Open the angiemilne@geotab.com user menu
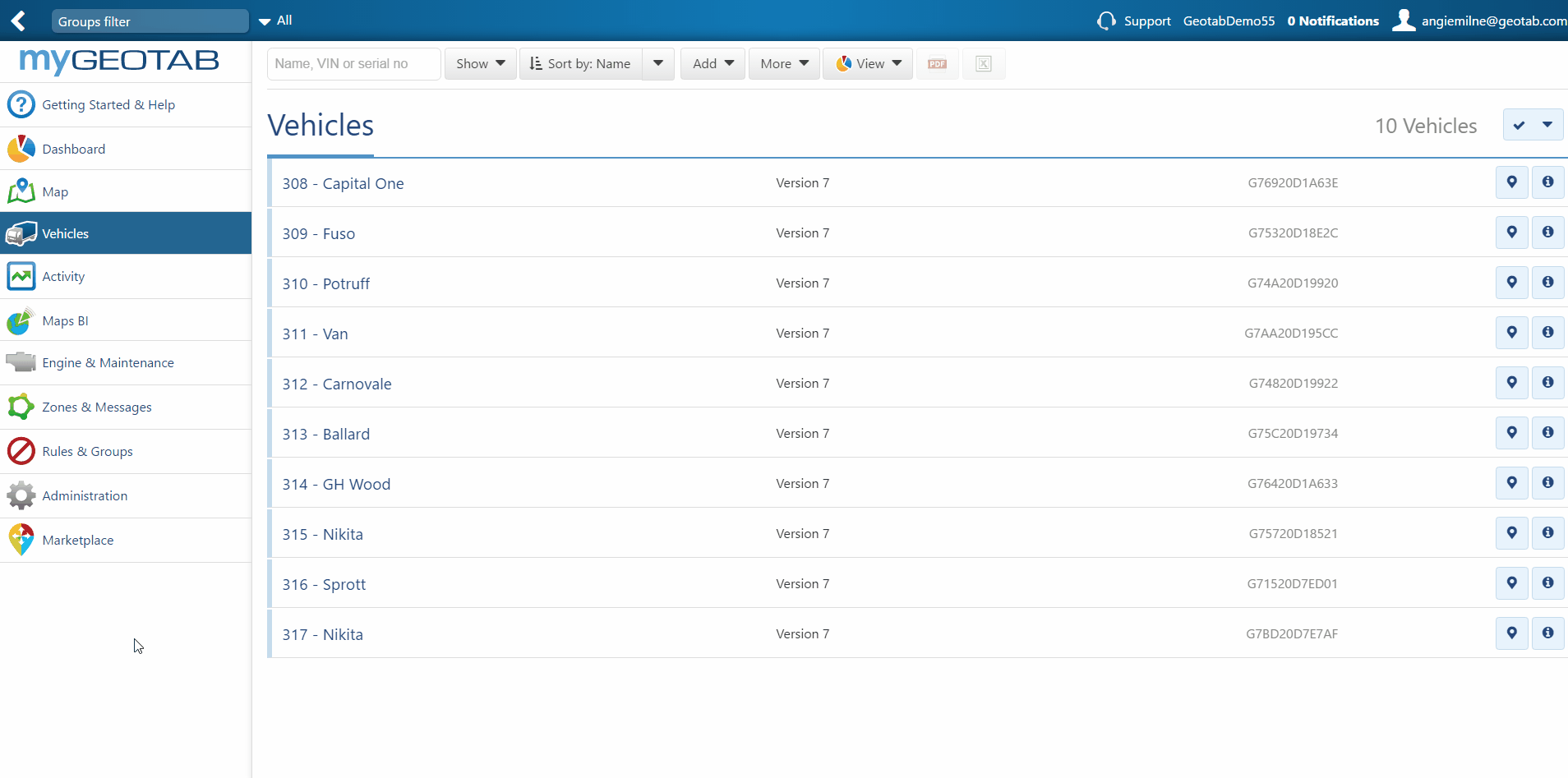This screenshot has width=1568, height=778. [1494, 21]
